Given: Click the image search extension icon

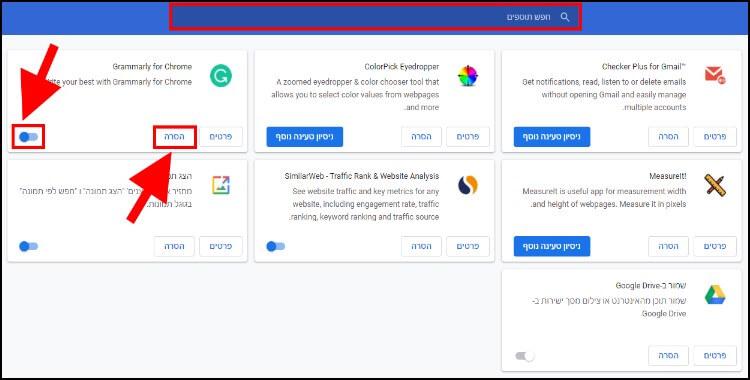Looking at the screenshot, I should click(221, 185).
